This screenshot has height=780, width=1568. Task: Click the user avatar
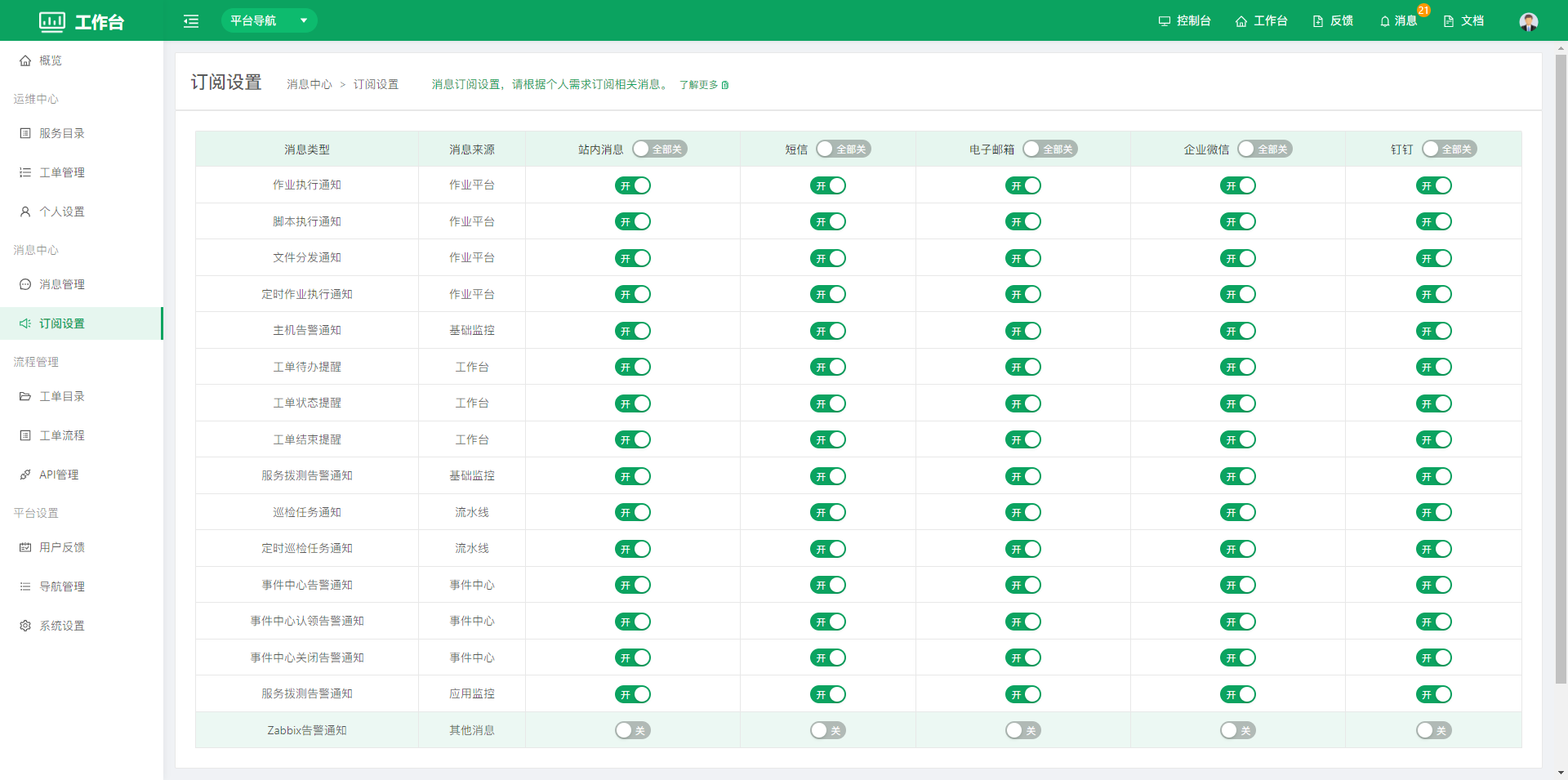click(1529, 21)
